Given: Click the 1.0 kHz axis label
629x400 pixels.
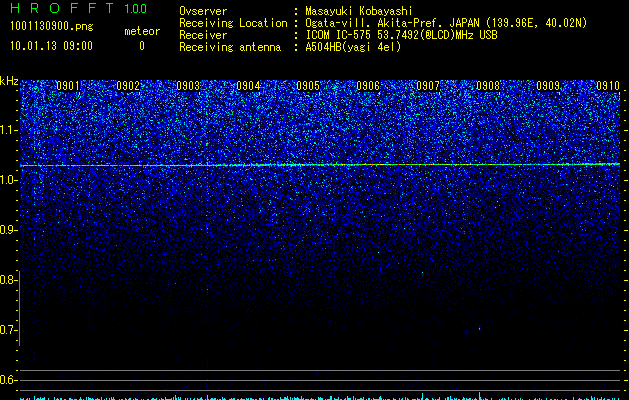Looking at the screenshot, I should tap(8, 181).
